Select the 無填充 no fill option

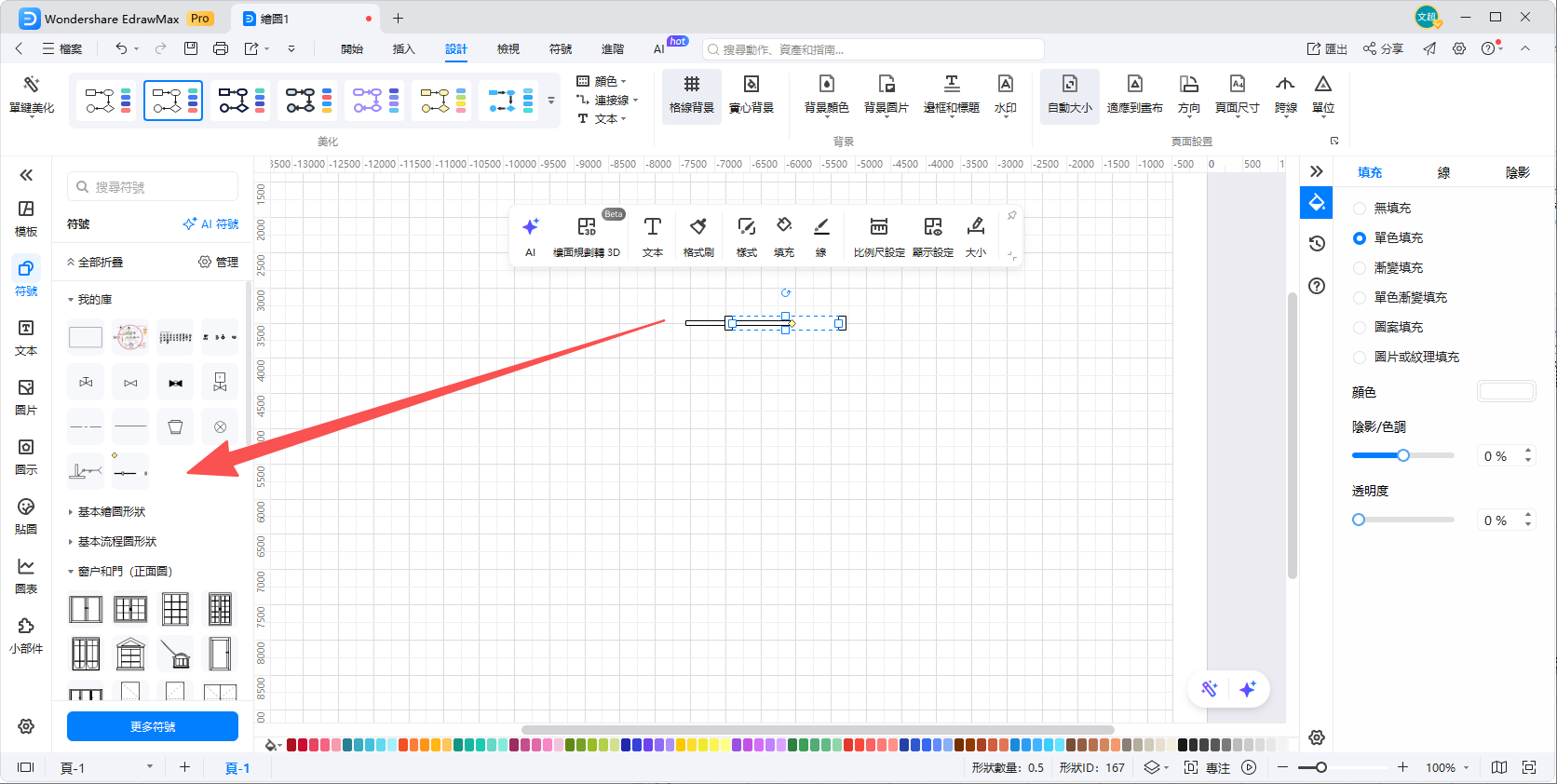coord(1360,209)
